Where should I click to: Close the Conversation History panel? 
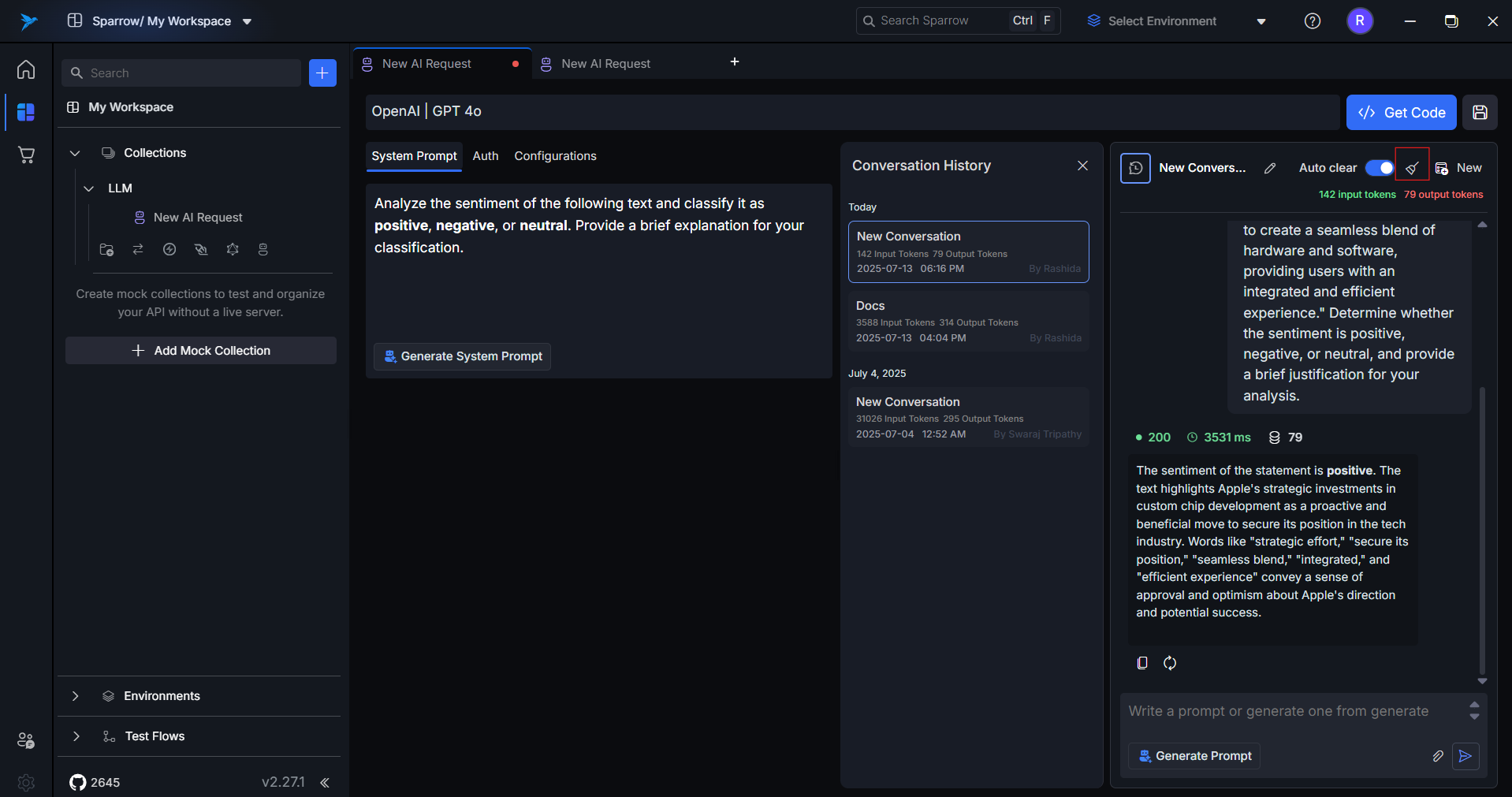click(x=1082, y=166)
